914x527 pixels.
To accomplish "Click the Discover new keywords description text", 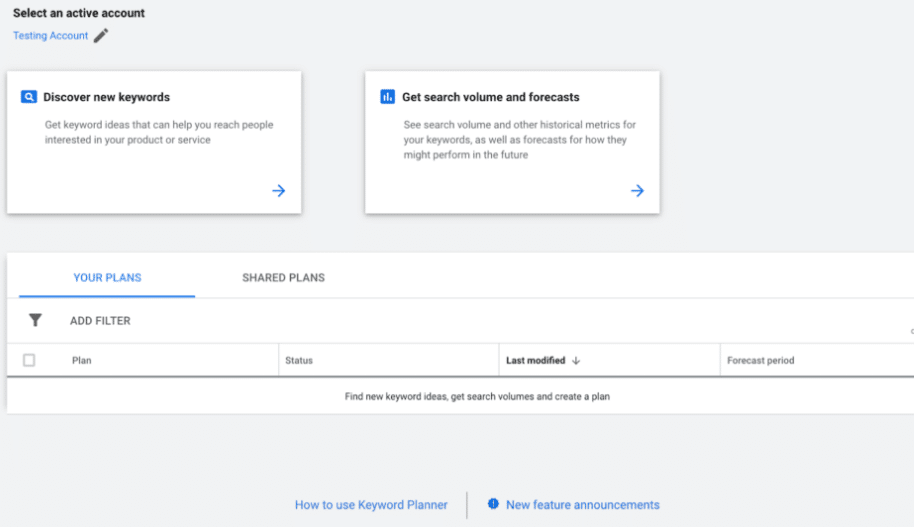I will (159, 132).
